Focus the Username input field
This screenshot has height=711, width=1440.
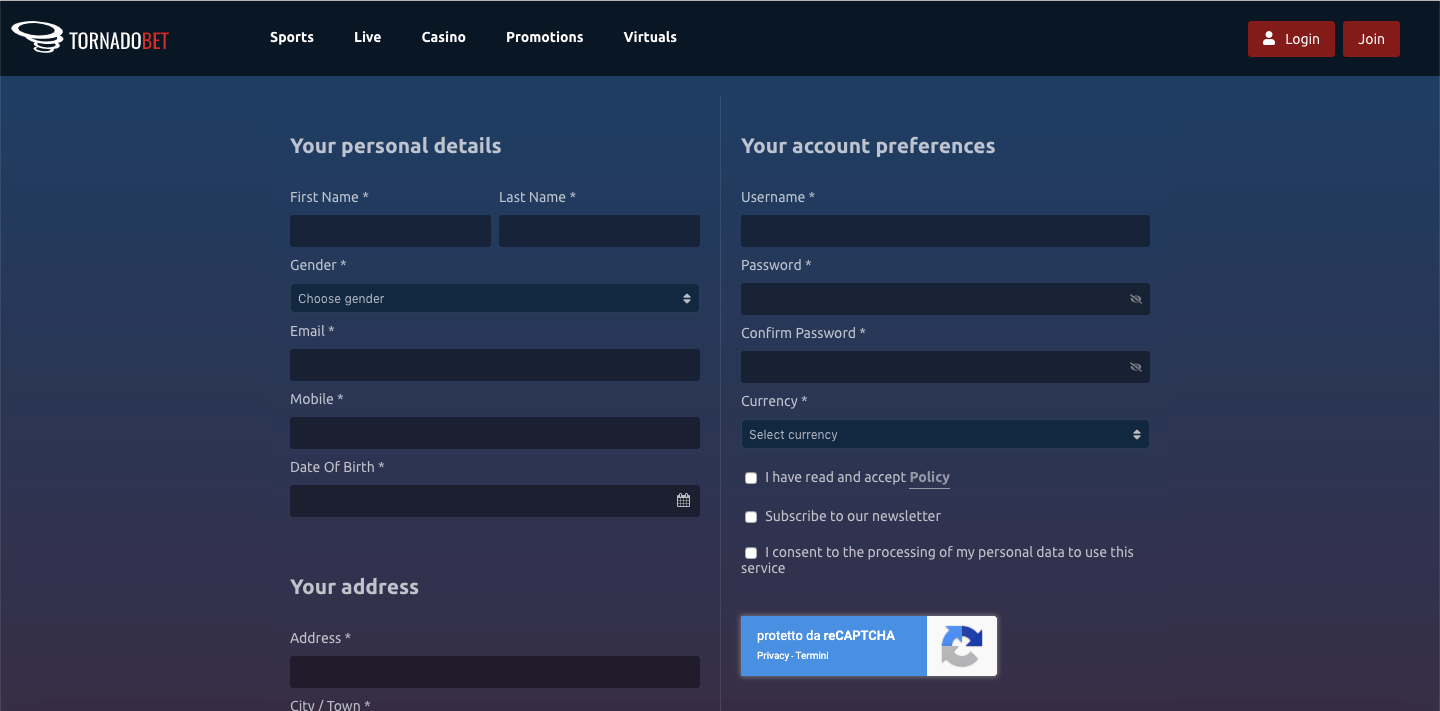(x=944, y=231)
